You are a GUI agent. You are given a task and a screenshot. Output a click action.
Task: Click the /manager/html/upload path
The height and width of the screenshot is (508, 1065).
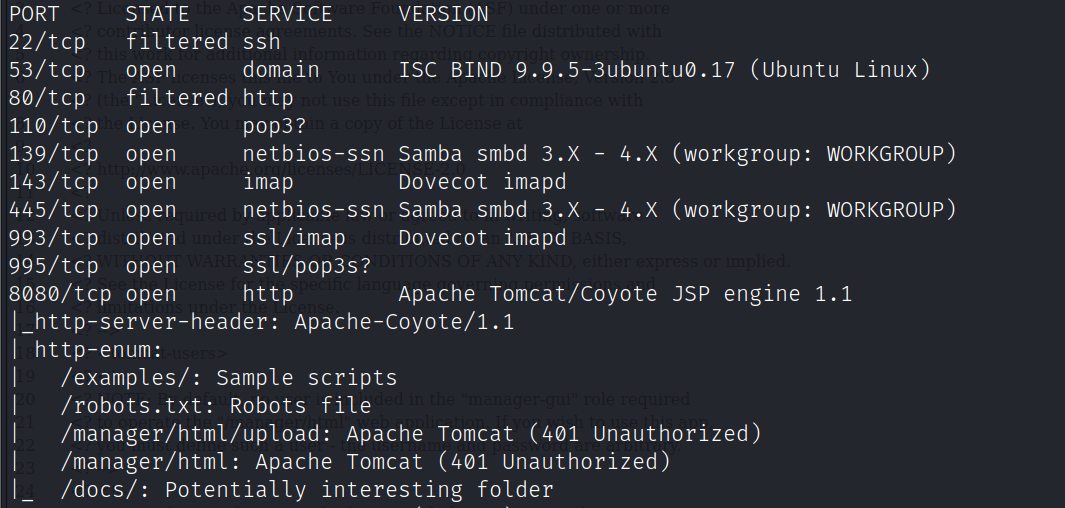195,434
